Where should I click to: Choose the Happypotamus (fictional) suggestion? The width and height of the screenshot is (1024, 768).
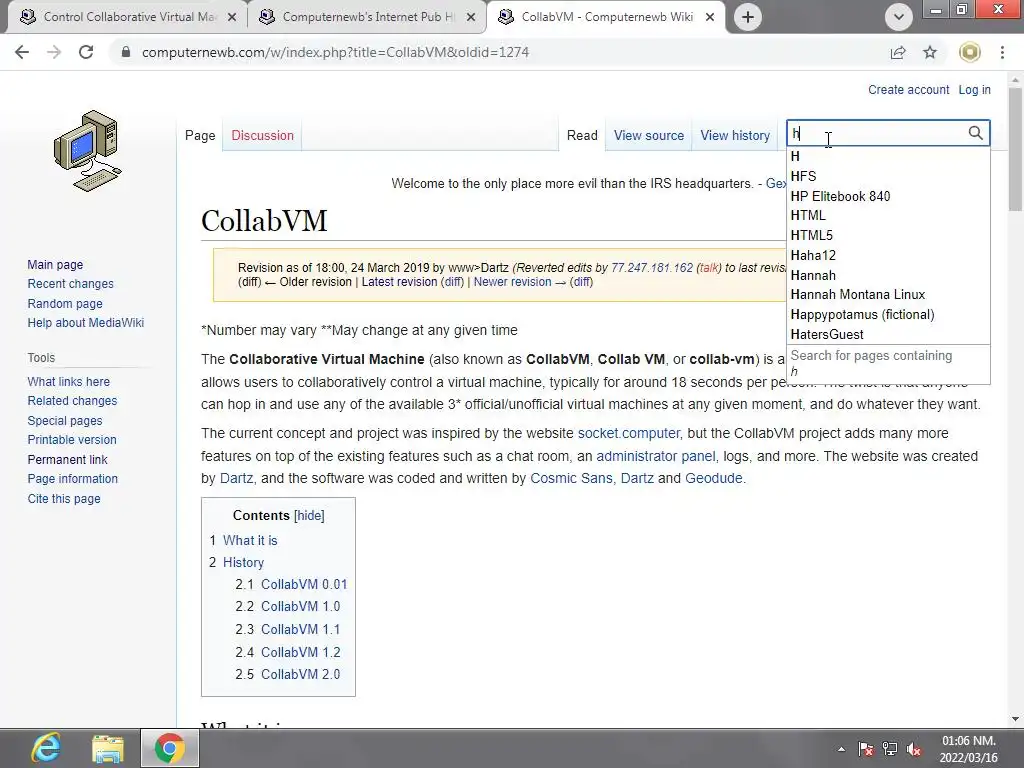click(889, 315)
